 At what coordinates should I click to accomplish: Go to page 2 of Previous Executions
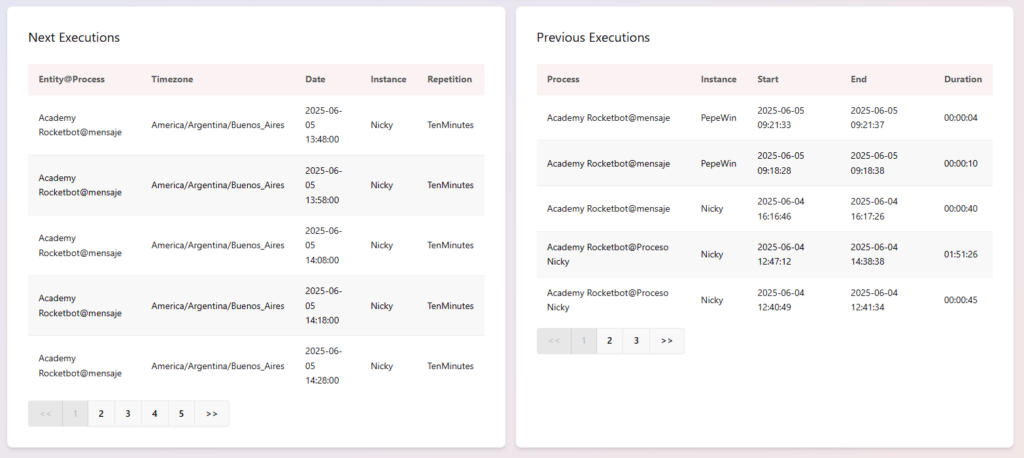click(x=609, y=341)
